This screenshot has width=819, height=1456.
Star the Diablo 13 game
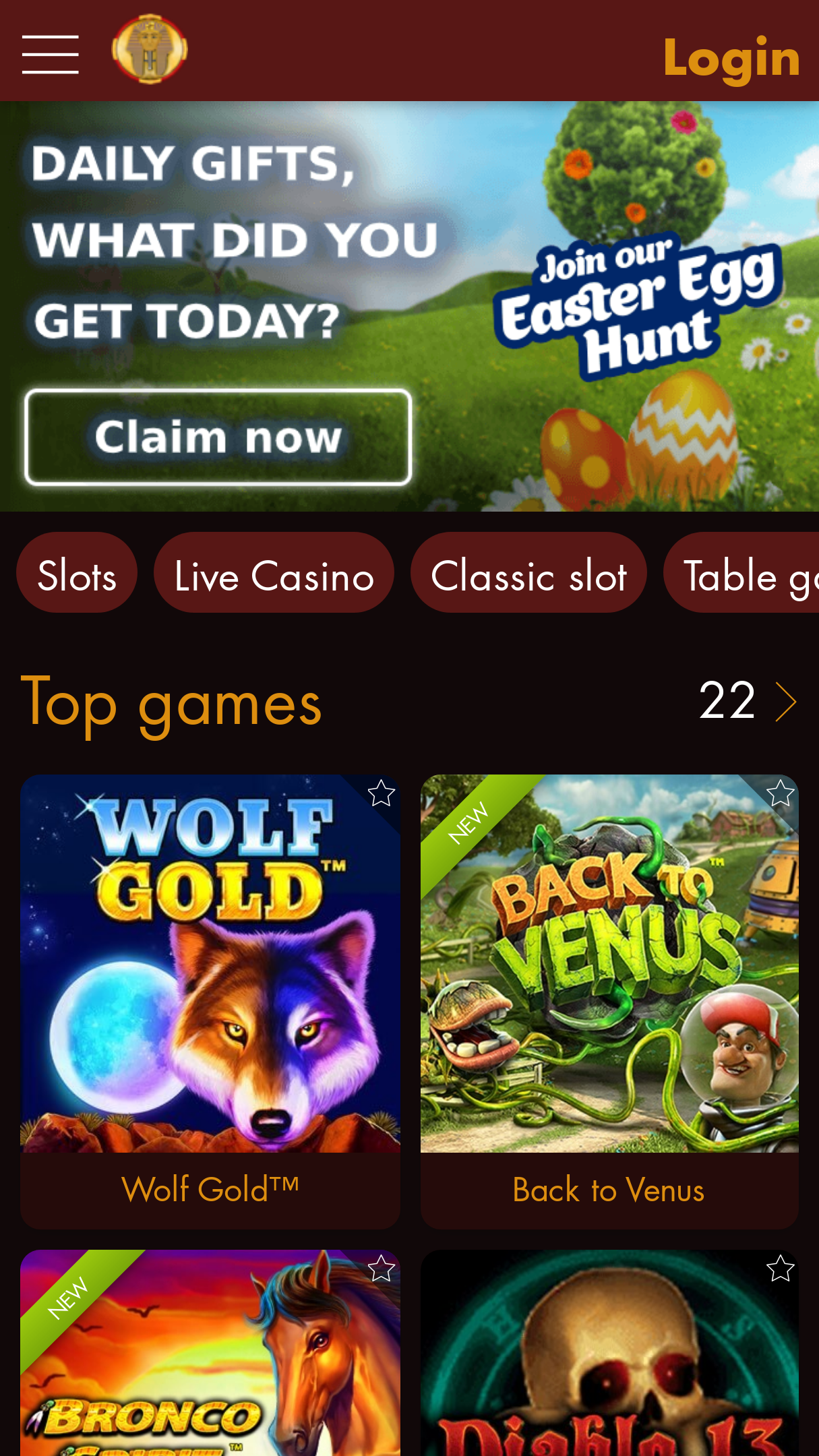click(780, 1269)
